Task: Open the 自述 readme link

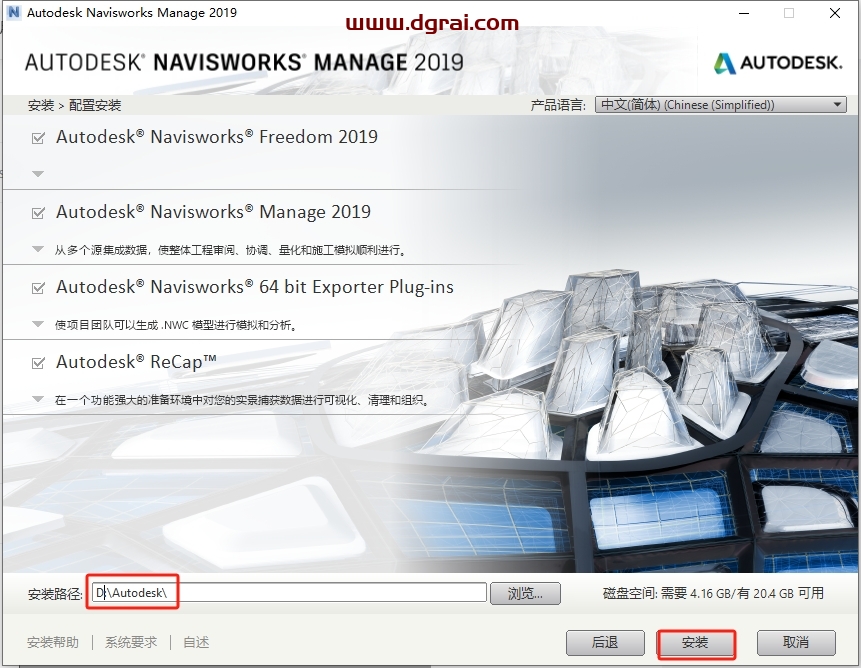Action: pyautogui.click(x=196, y=642)
